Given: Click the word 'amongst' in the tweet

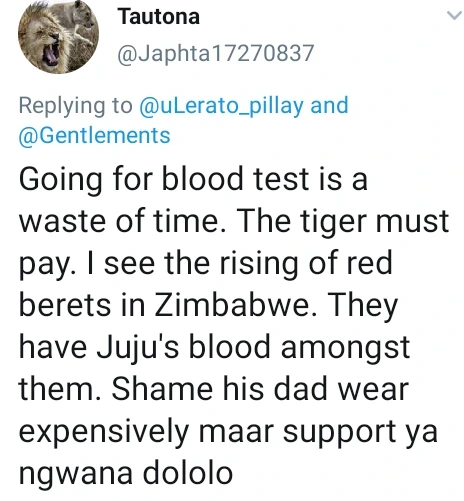Looking at the screenshot, I should coord(345,348).
